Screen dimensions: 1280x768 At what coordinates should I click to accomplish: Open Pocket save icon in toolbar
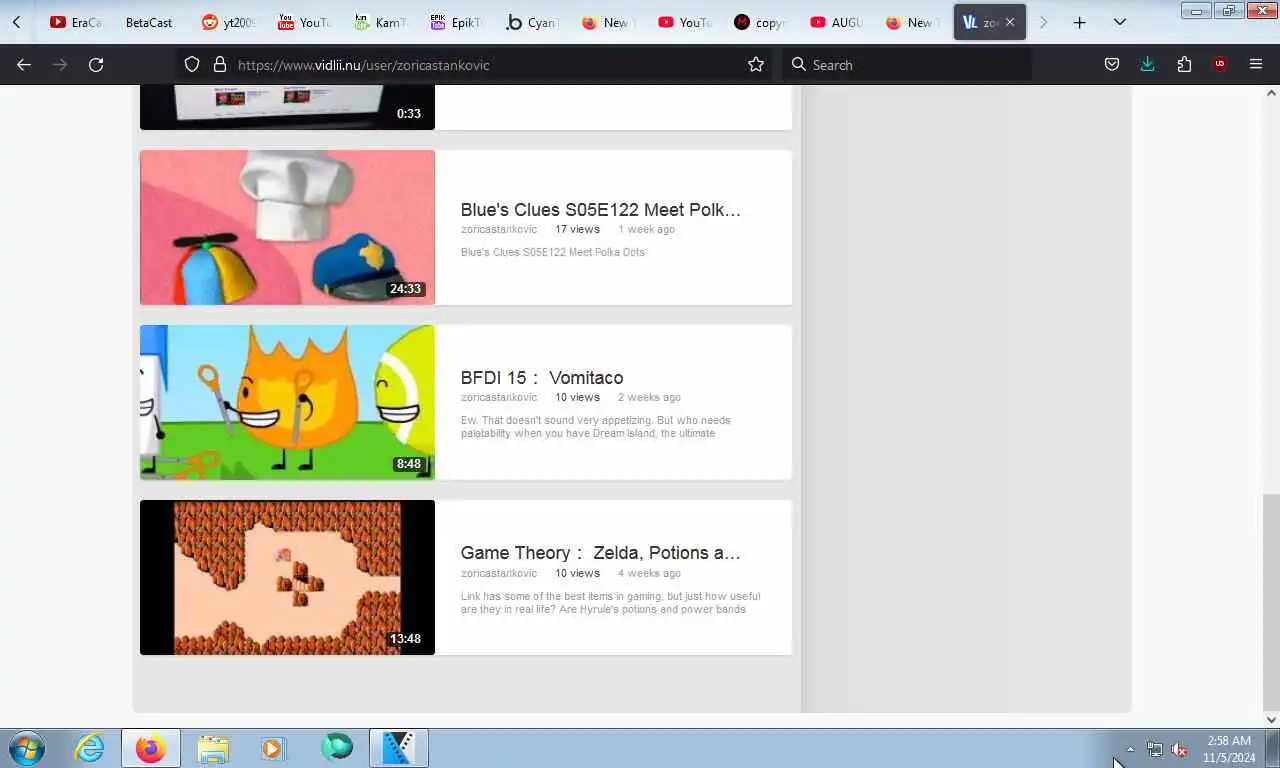[x=1112, y=64]
